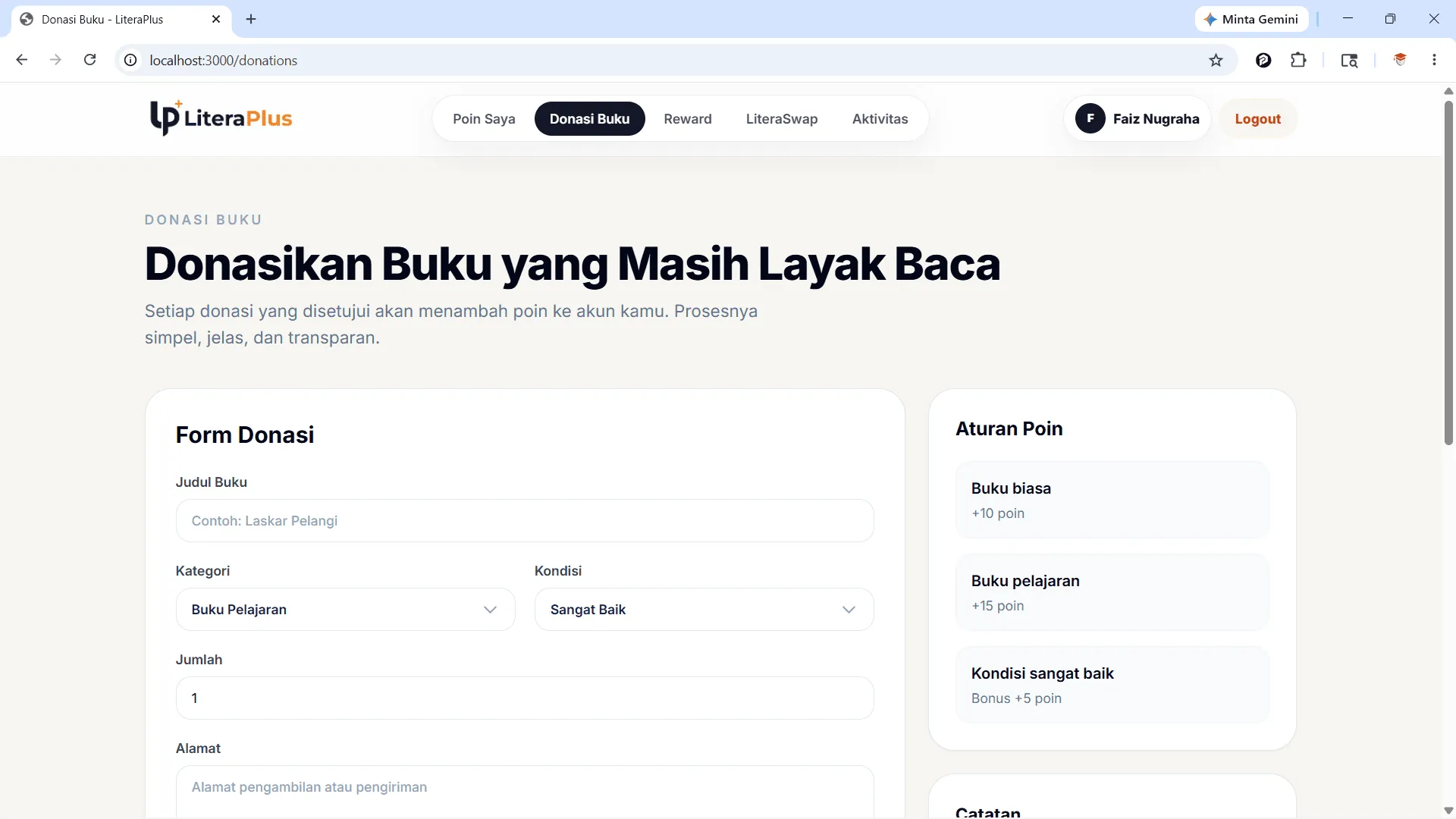Click the F avatar circle for Faiz Nugraha
The width and height of the screenshot is (1456, 819).
1090,118
